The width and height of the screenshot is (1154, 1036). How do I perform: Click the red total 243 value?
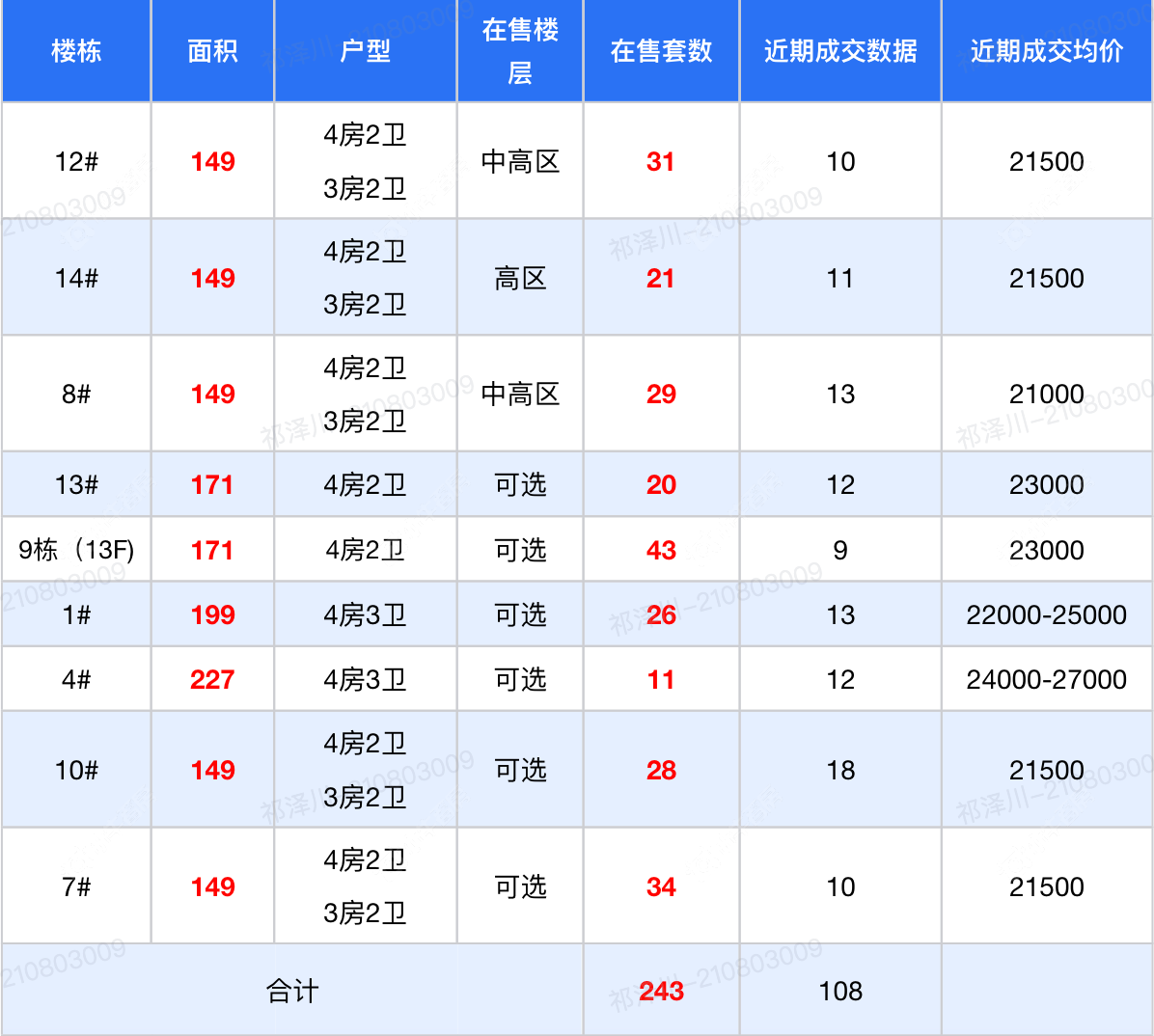click(x=660, y=990)
